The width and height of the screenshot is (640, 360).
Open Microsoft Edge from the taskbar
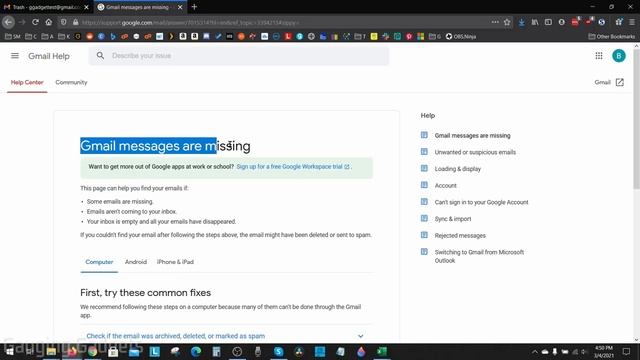point(196,351)
